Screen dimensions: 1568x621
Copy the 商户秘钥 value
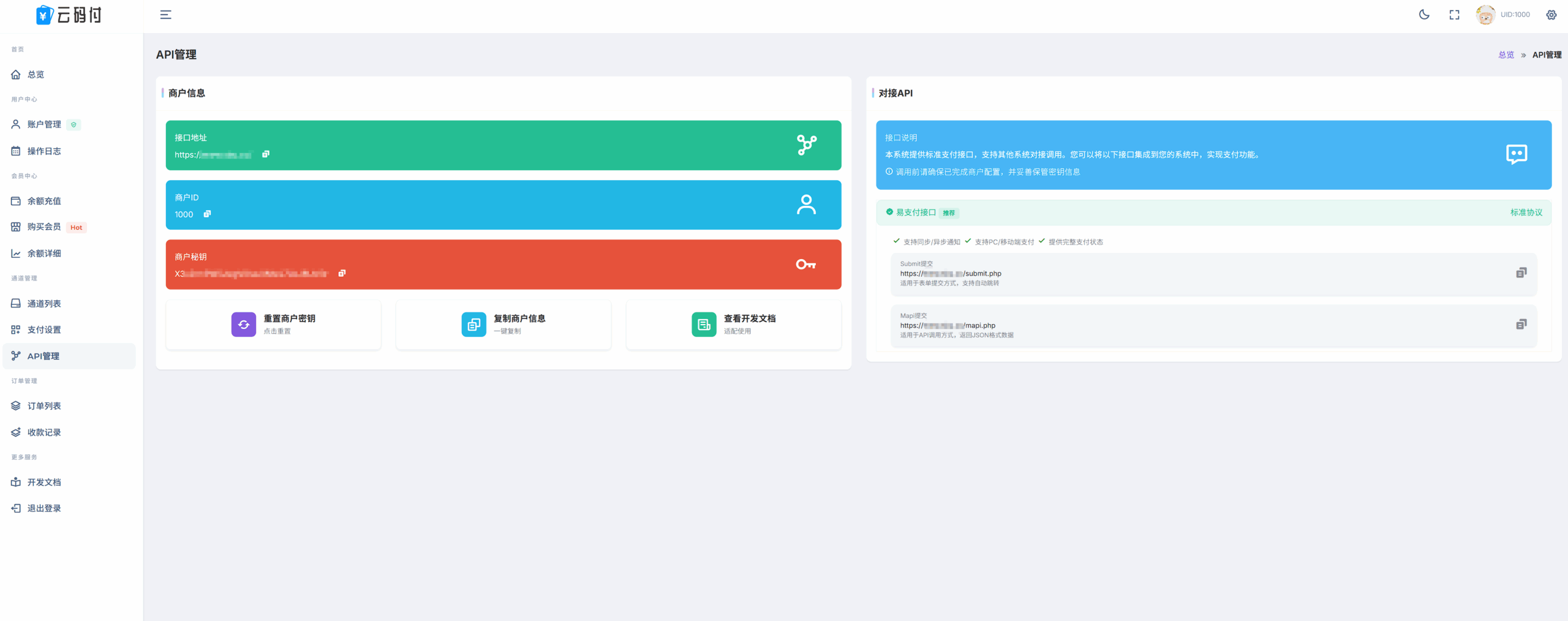click(x=342, y=273)
